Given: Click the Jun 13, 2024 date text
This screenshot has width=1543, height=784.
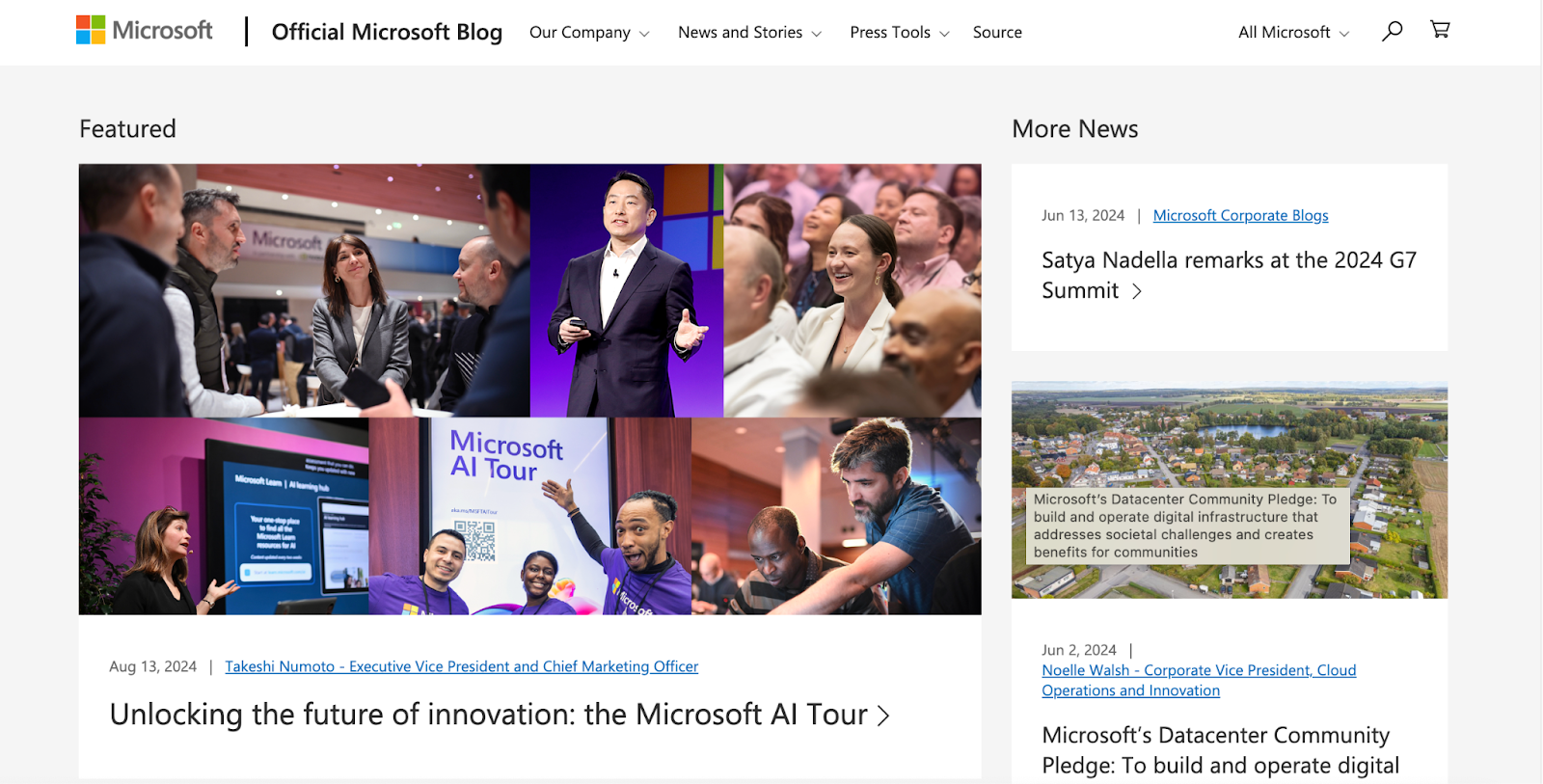Looking at the screenshot, I should tap(1083, 216).
